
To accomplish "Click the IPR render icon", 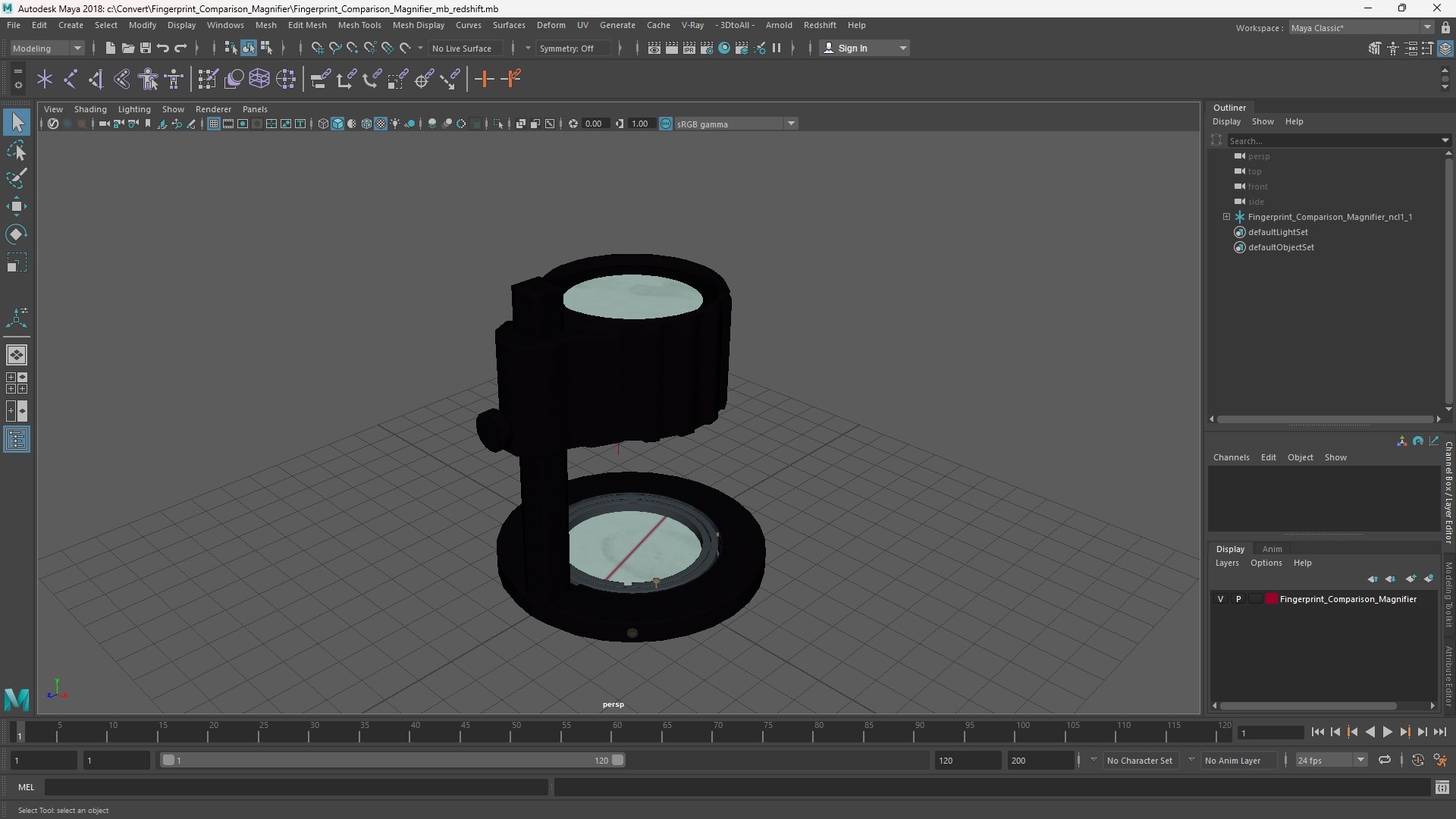I will [x=689, y=48].
